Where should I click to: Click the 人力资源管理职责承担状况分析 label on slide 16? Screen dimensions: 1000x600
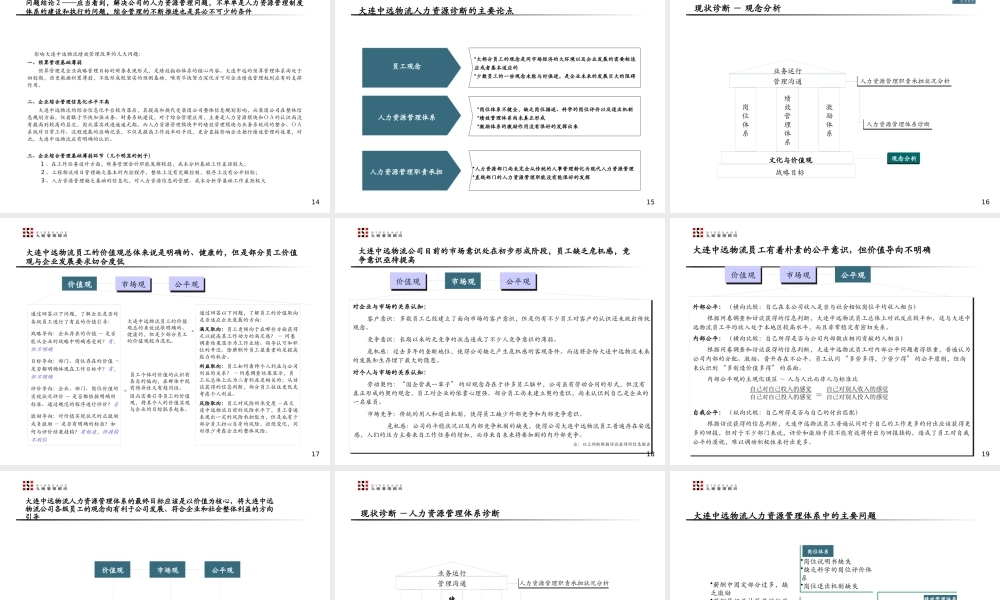(x=904, y=81)
